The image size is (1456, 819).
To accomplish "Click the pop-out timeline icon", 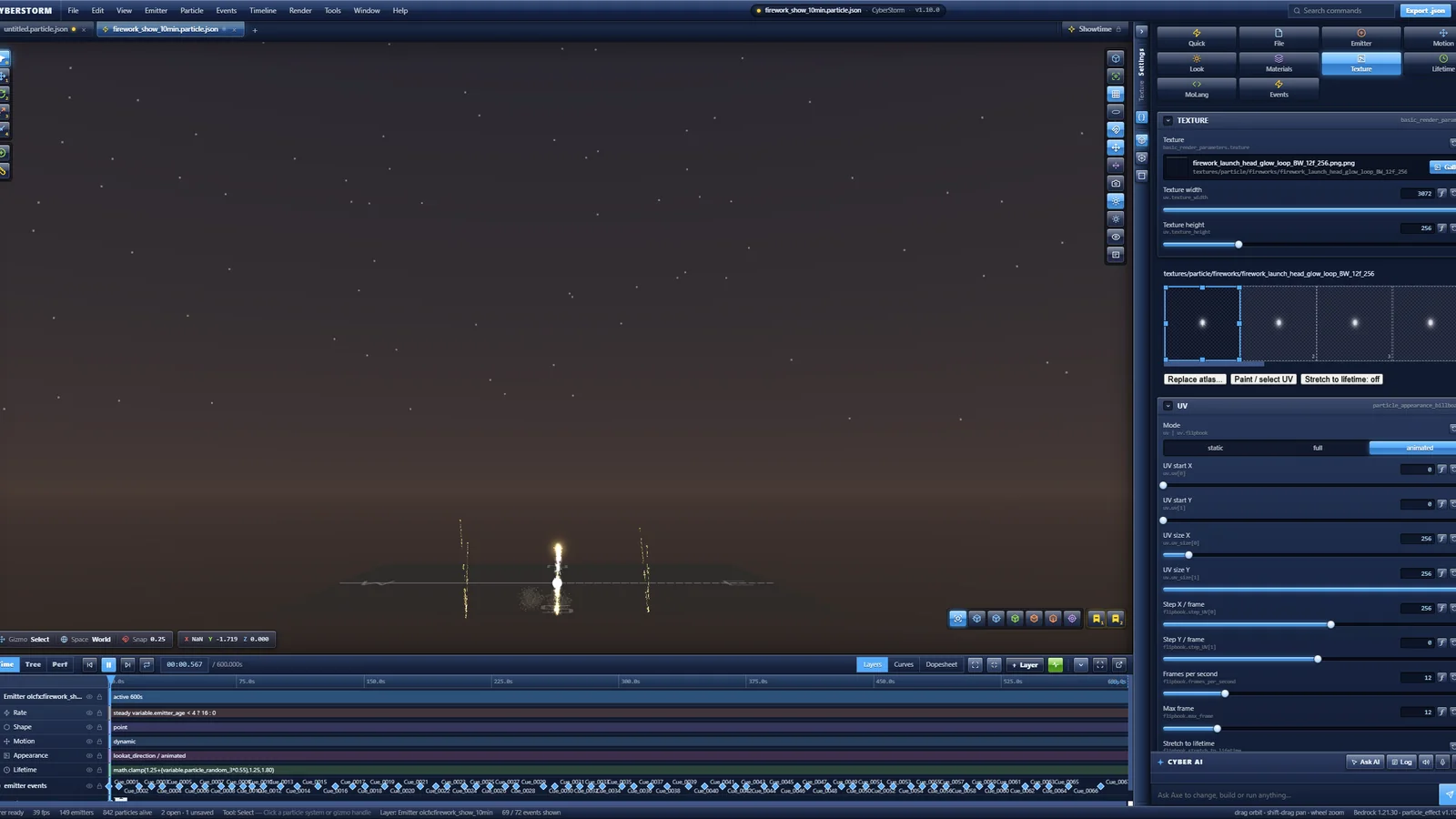I will tap(1119, 664).
